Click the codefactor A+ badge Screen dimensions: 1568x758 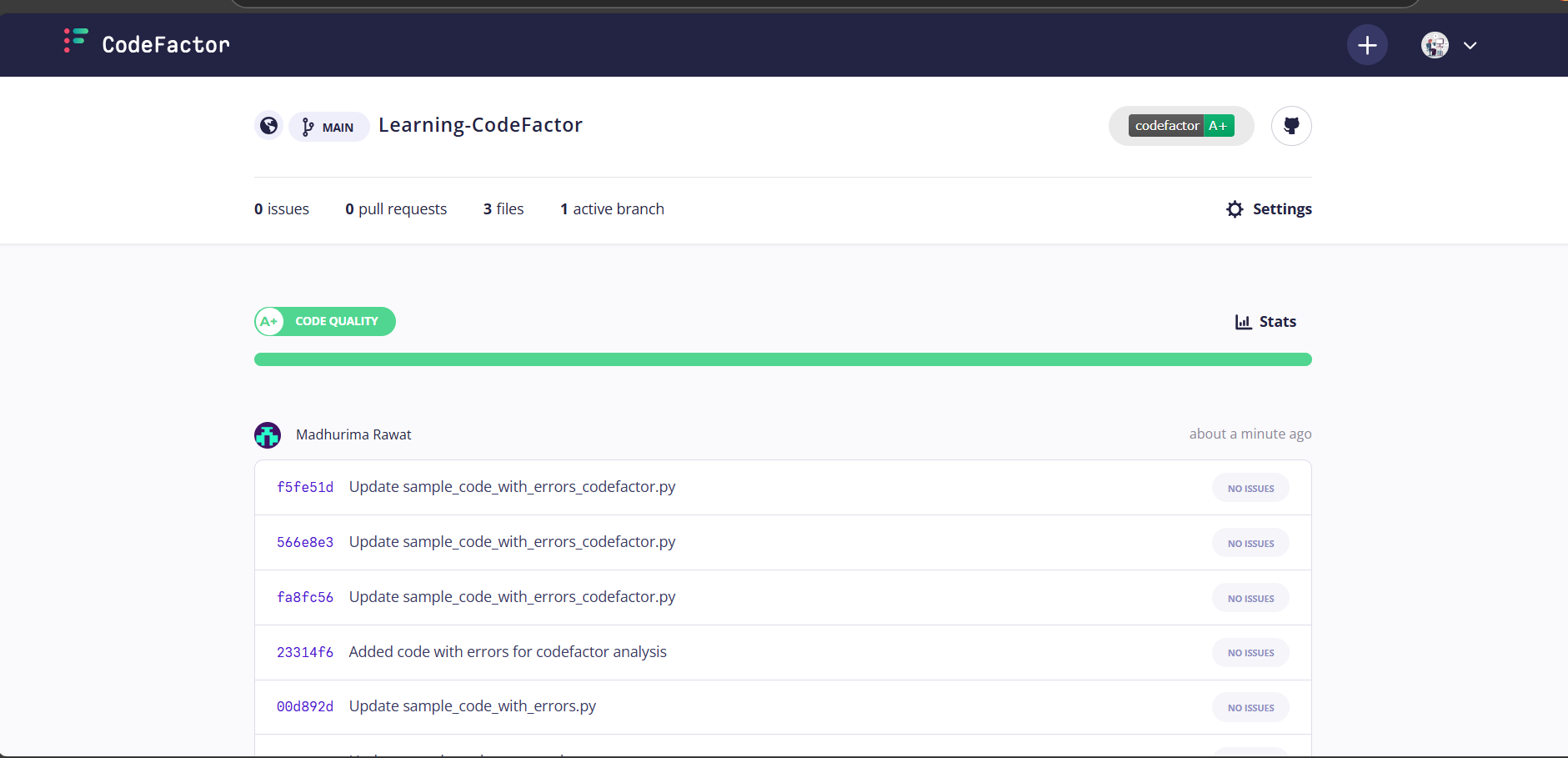click(1180, 126)
